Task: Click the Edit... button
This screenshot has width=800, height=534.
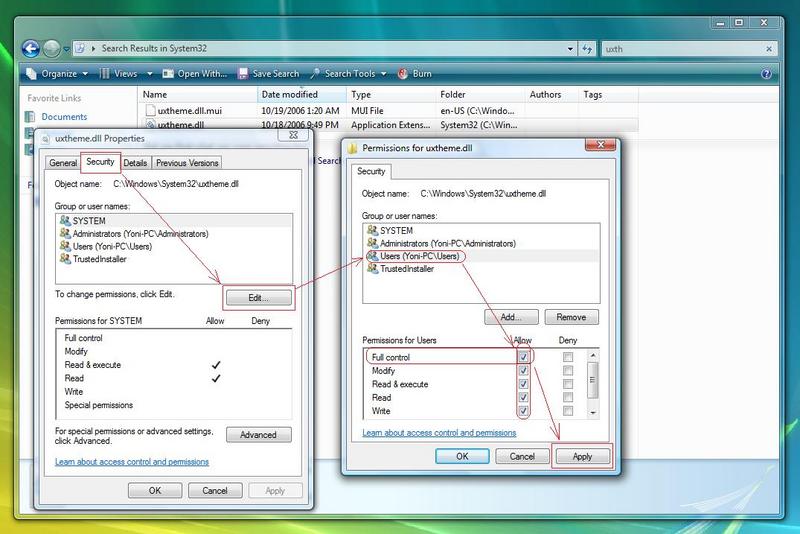Action: [x=258, y=298]
